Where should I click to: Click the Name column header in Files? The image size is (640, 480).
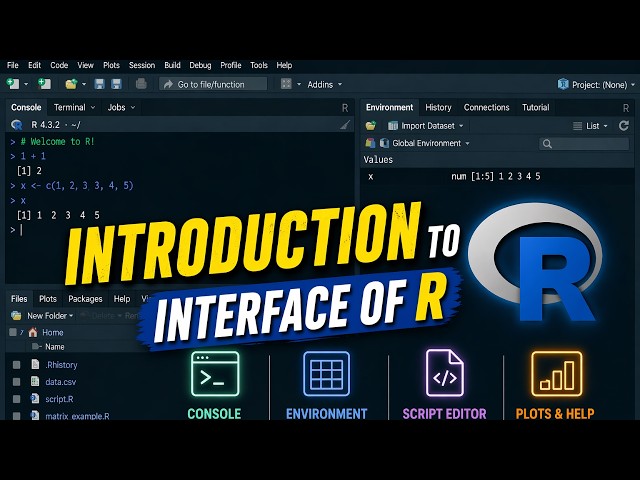[55, 347]
